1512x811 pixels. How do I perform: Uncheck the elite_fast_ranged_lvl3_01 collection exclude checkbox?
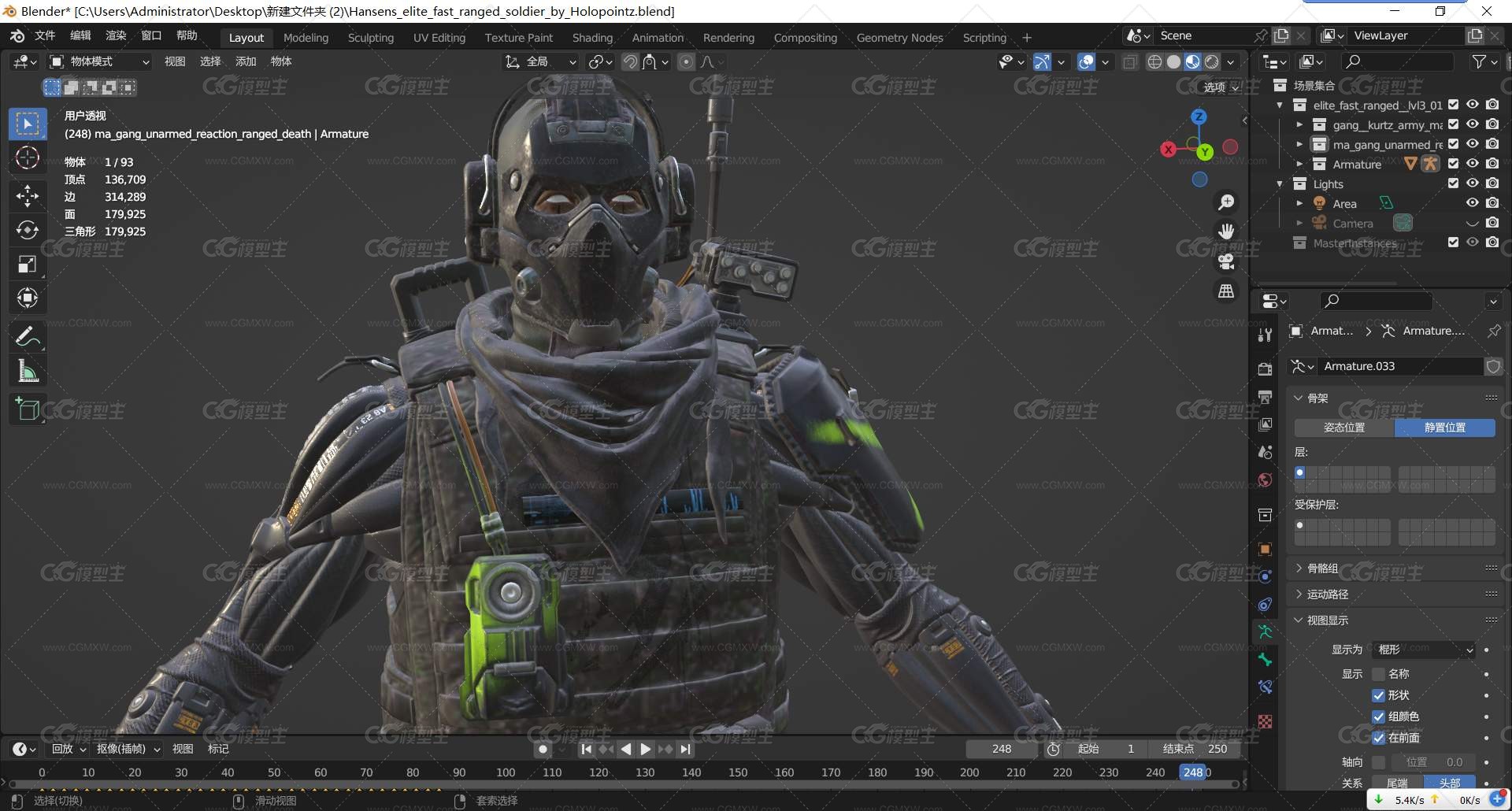tap(1453, 105)
